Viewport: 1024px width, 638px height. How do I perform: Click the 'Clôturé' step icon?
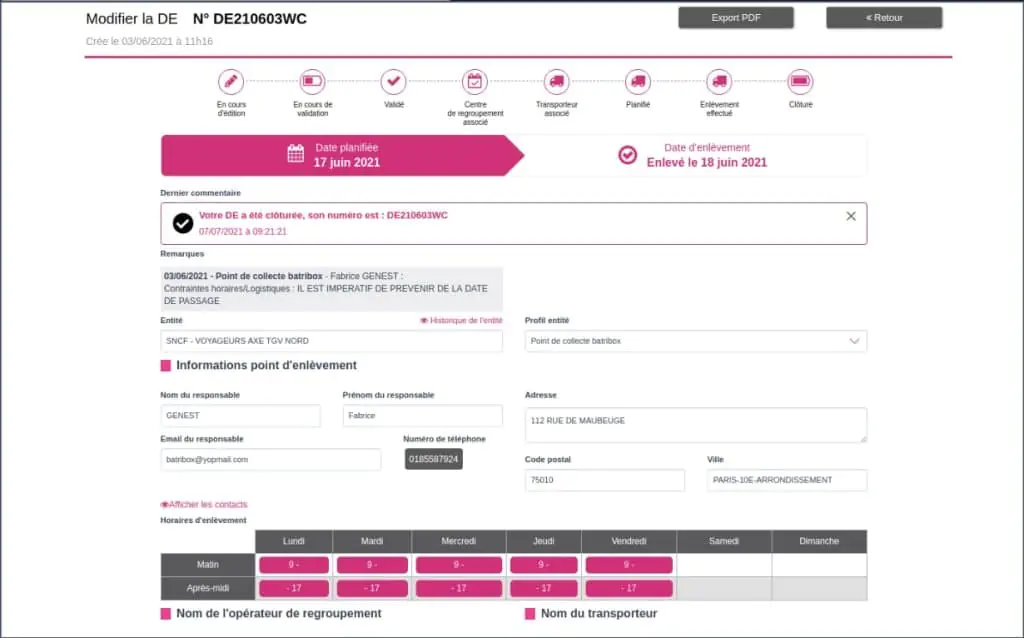pyautogui.click(x=800, y=82)
